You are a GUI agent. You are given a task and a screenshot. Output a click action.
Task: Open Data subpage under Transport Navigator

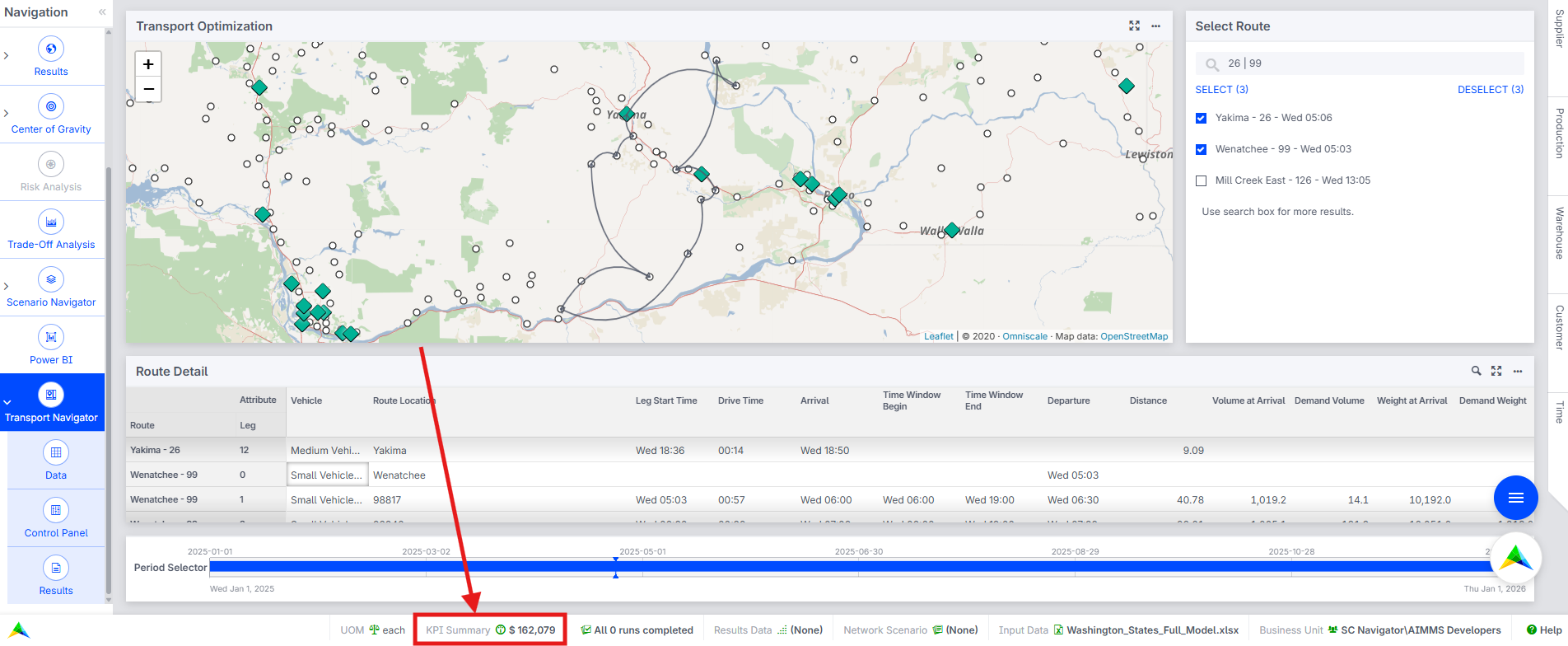(x=56, y=461)
